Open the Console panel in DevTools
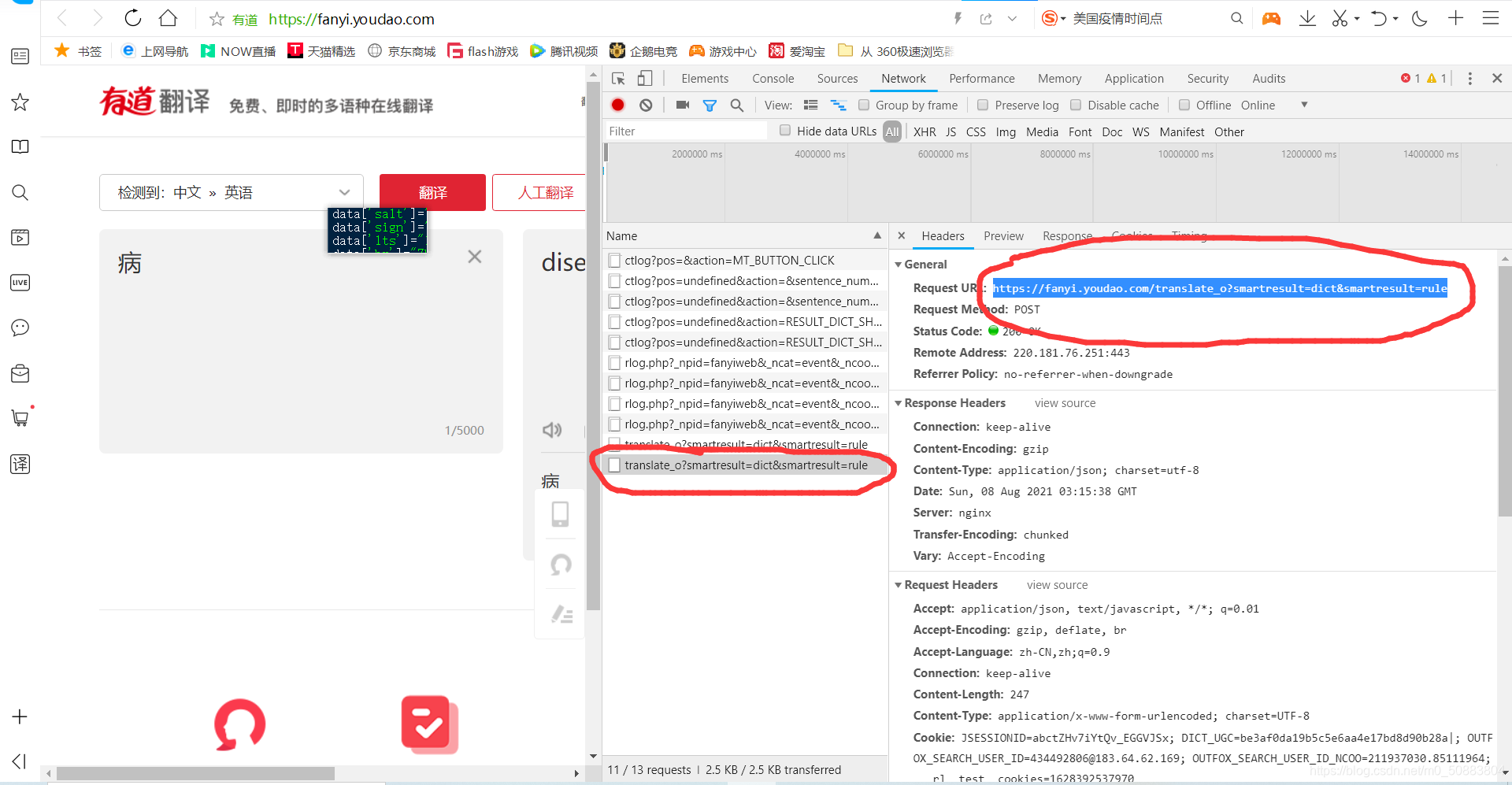Image resolution: width=1512 pixels, height=785 pixels. pyautogui.click(x=772, y=78)
